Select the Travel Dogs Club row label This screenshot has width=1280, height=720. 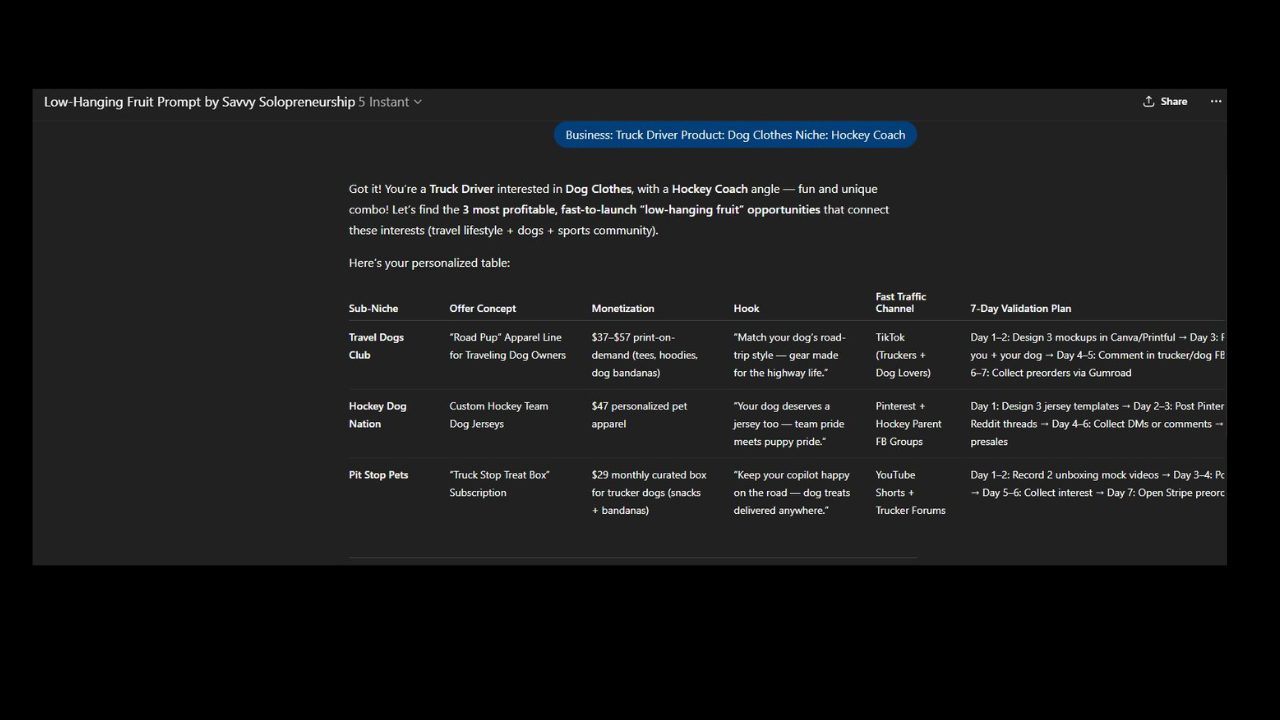376,346
